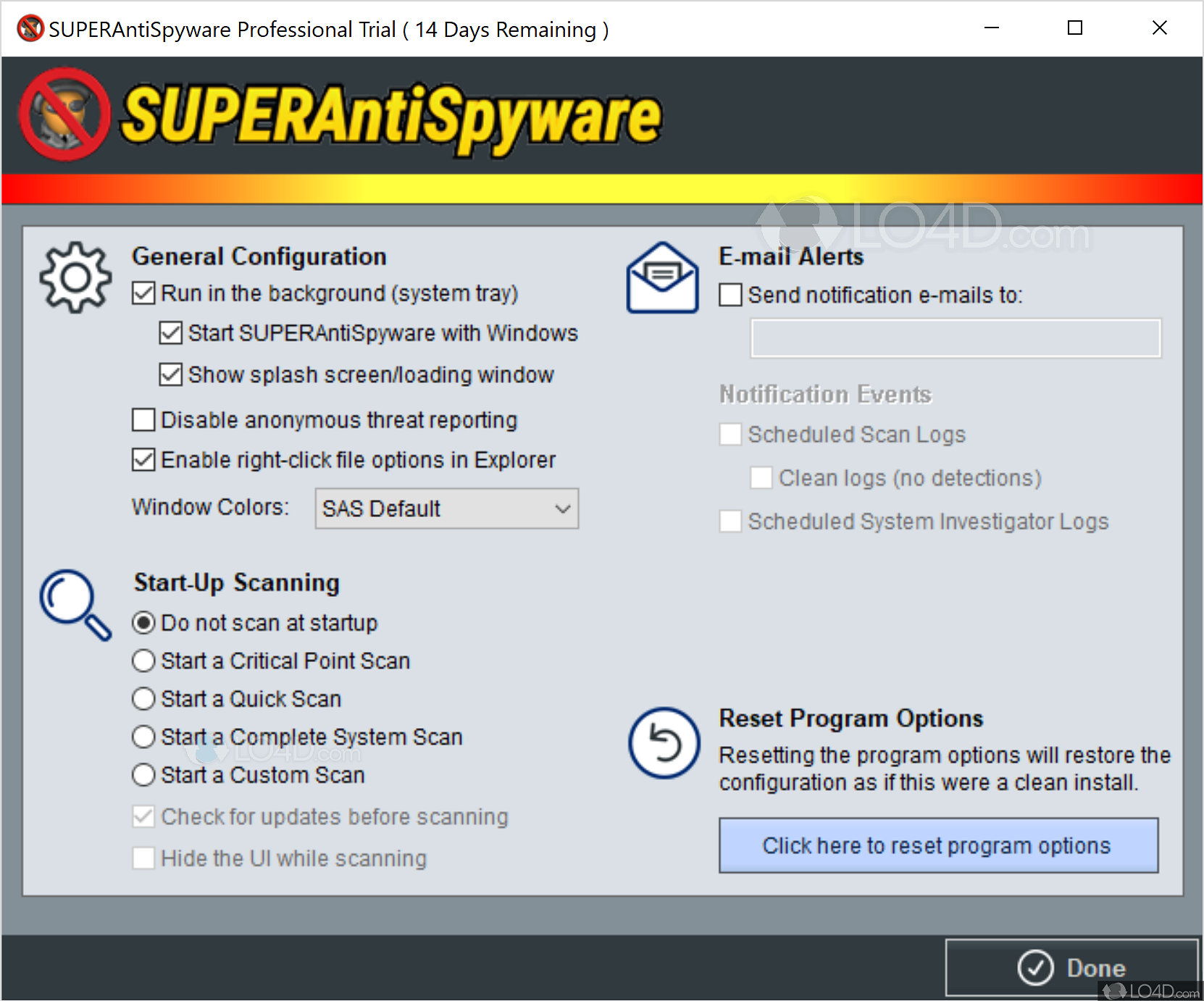Select Start a Quick Scan at startup
The height and width of the screenshot is (1001, 1204).
click(143, 698)
